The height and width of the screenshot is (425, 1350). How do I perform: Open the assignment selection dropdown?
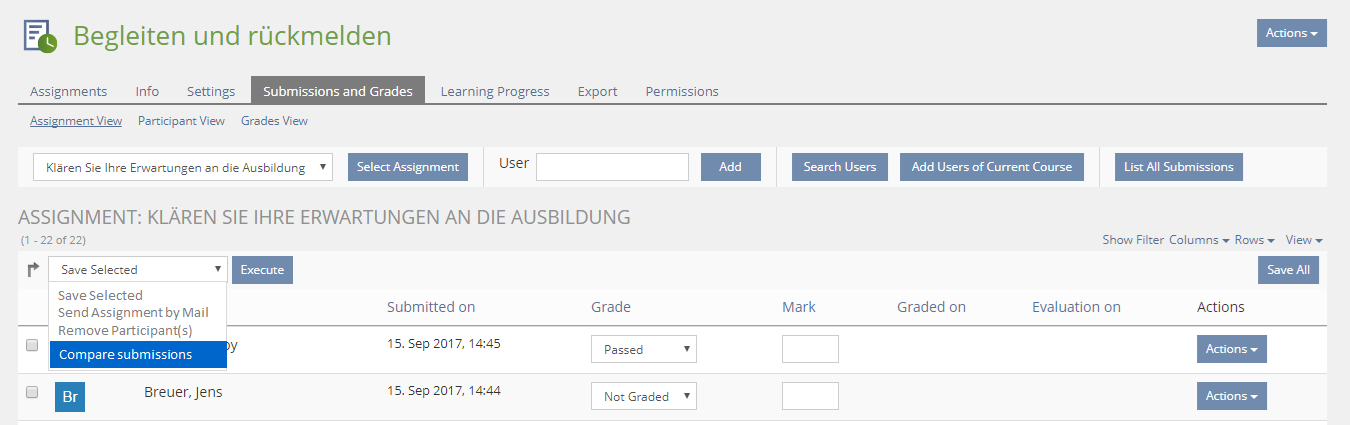point(184,167)
